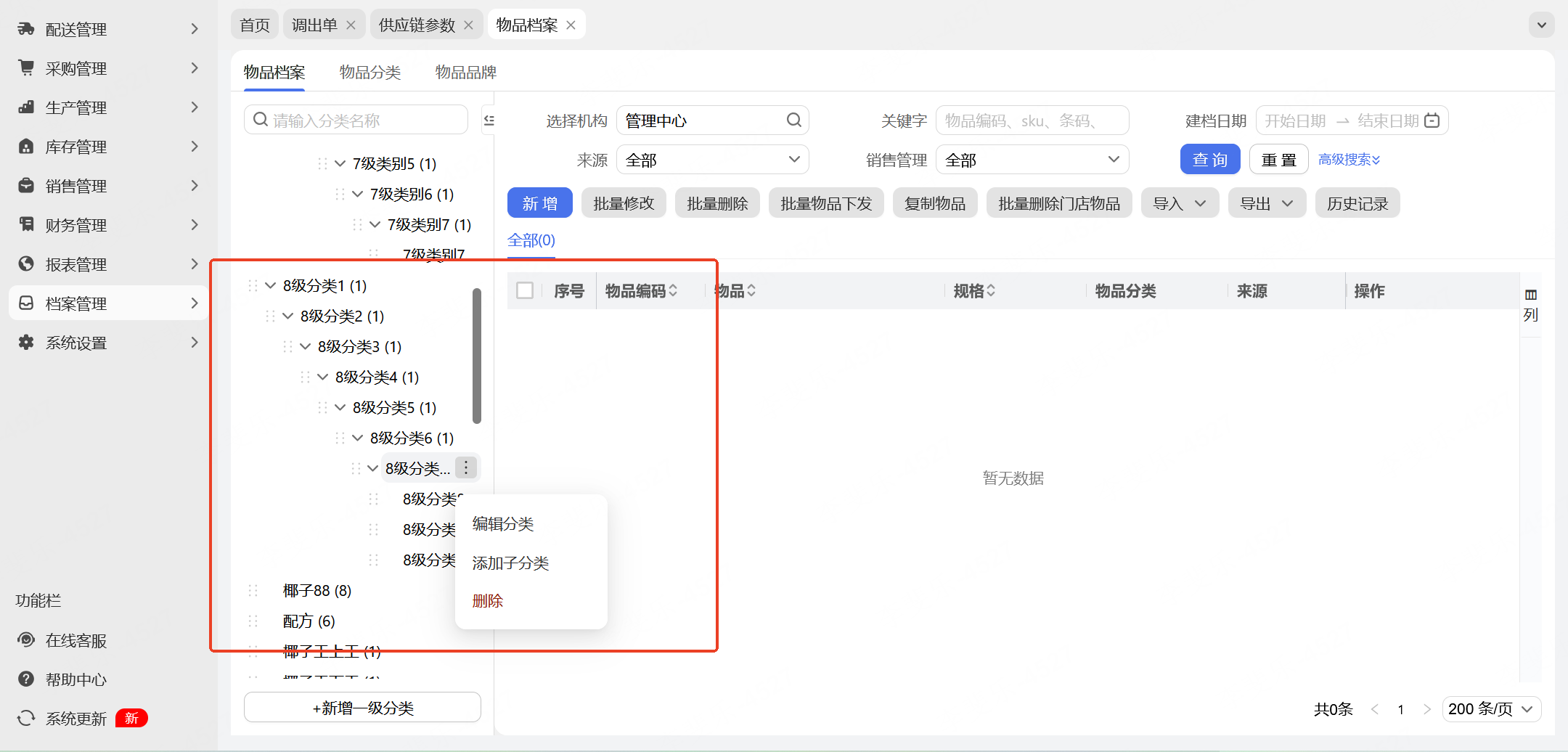Collapse the category tree panel
This screenshot has width=1568, height=752.
(489, 120)
